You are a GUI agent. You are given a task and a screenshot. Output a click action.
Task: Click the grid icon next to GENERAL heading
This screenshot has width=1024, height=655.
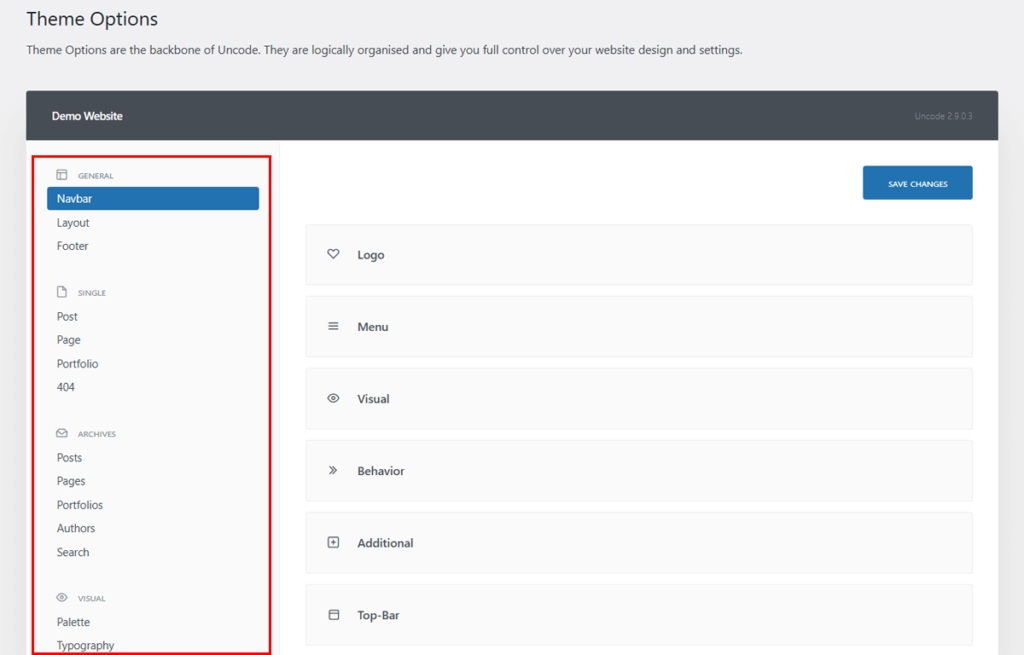(60, 174)
